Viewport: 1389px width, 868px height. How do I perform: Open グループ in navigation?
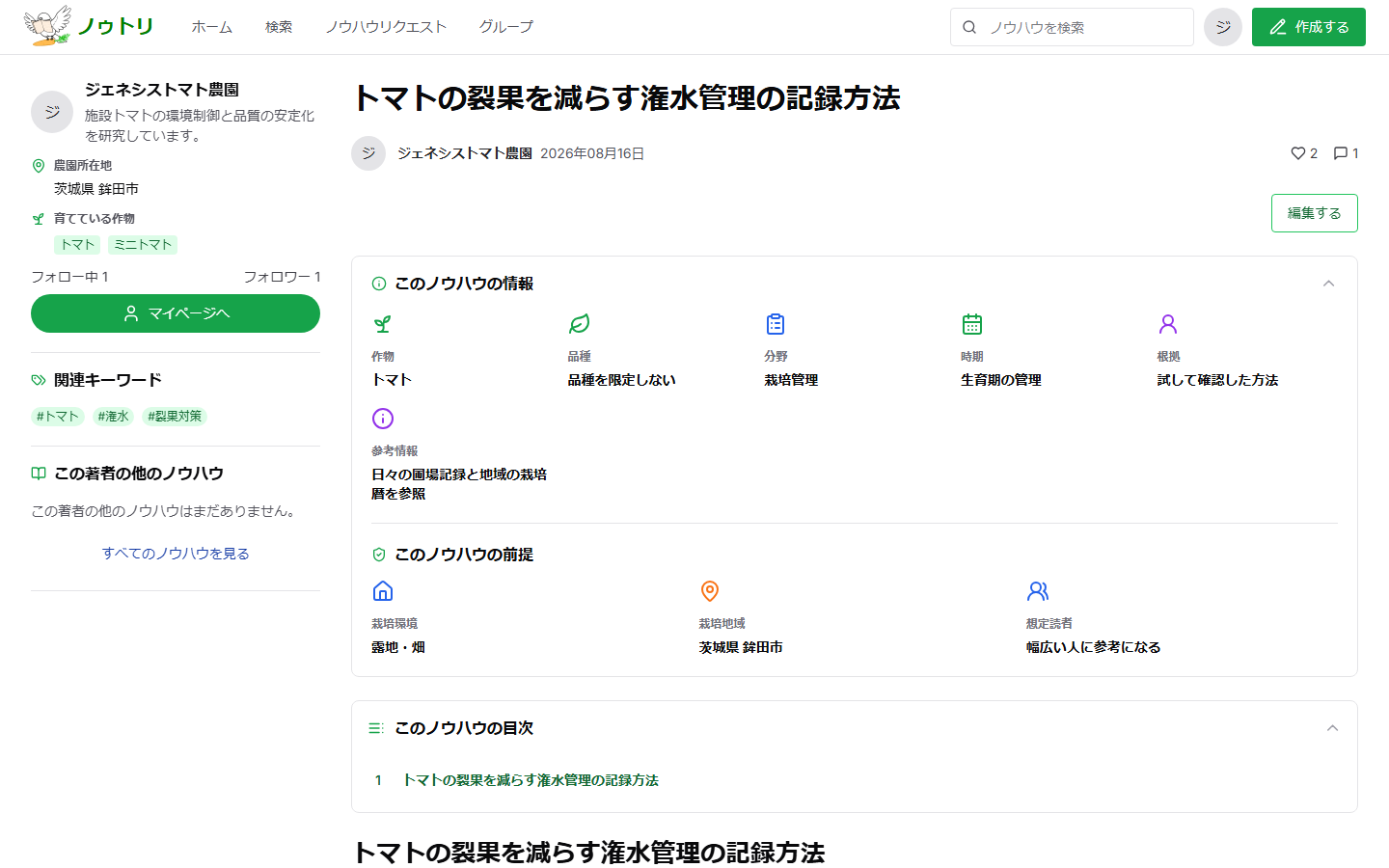tap(506, 27)
